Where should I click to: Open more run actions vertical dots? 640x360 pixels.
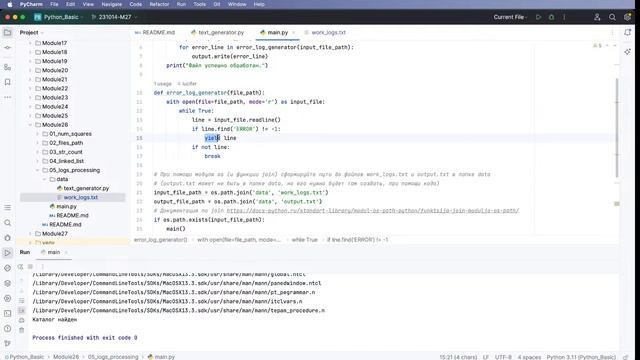(x=564, y=17)
